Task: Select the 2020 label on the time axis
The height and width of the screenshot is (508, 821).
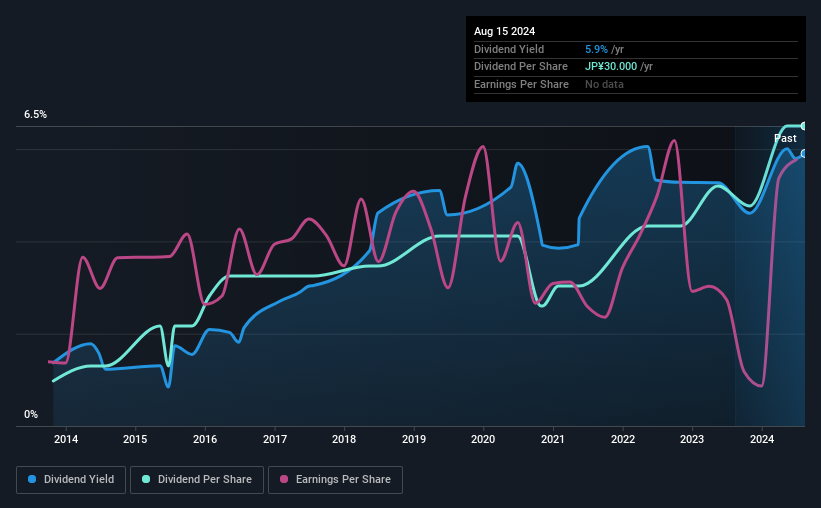Action: tap(483, 439)
